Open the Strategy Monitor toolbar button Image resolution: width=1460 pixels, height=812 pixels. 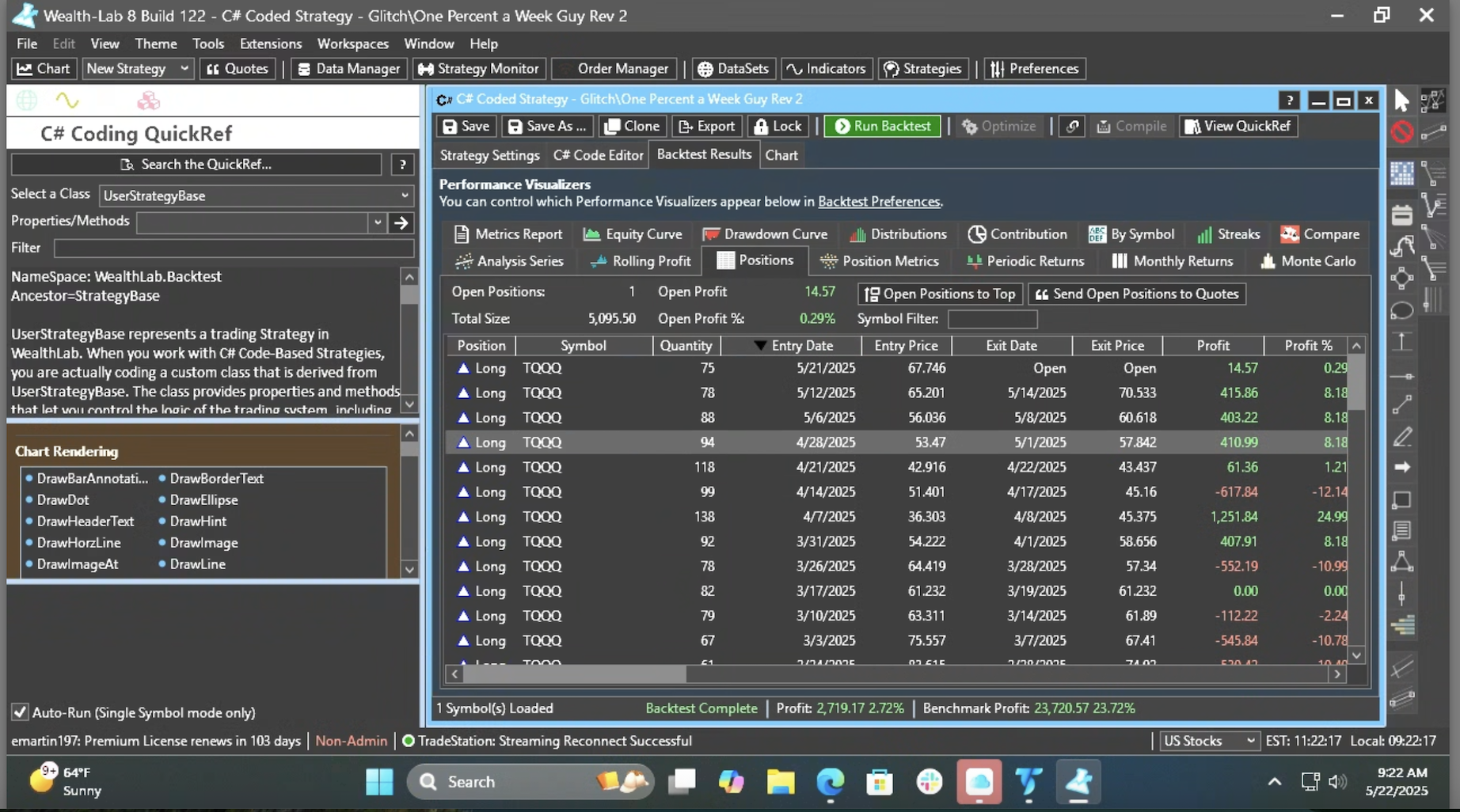(478, 69)
